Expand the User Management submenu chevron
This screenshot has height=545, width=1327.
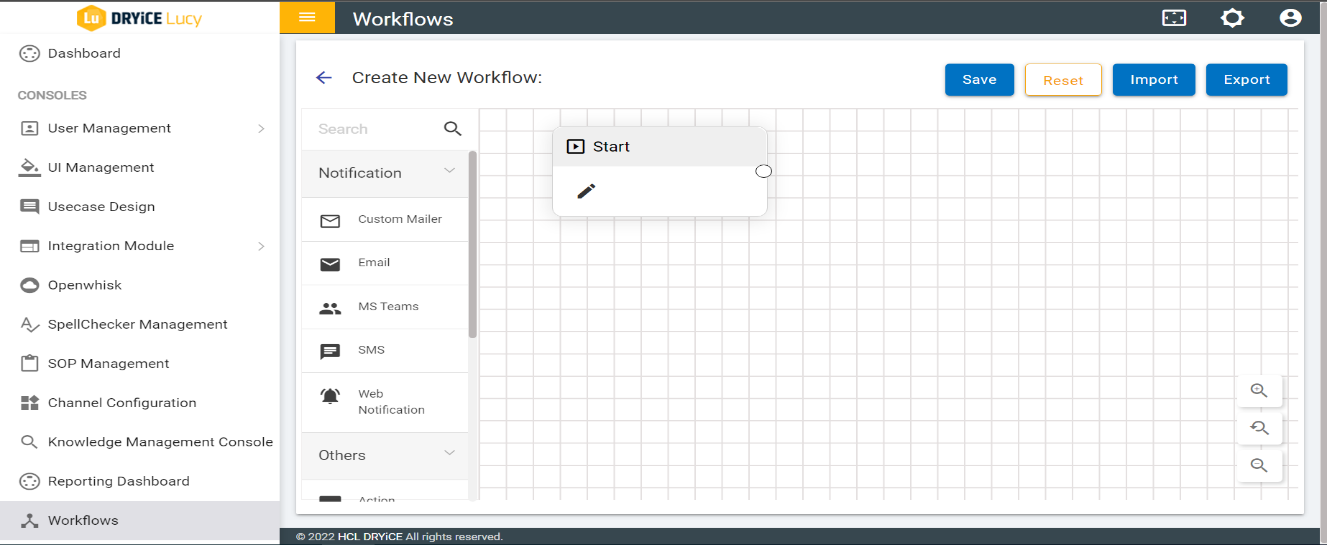pyautogui.click(x=261, y=128)
